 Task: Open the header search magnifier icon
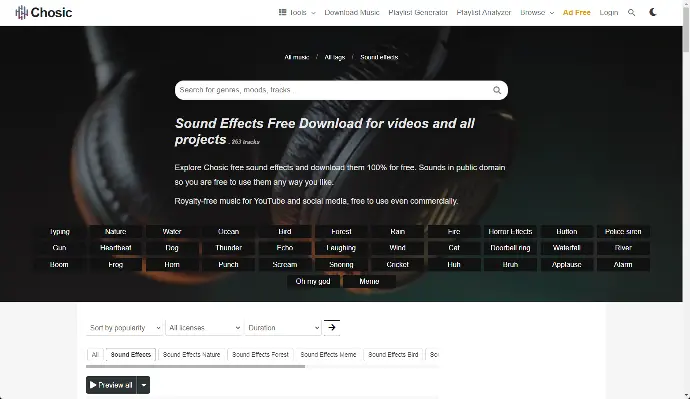click(631, 12)
